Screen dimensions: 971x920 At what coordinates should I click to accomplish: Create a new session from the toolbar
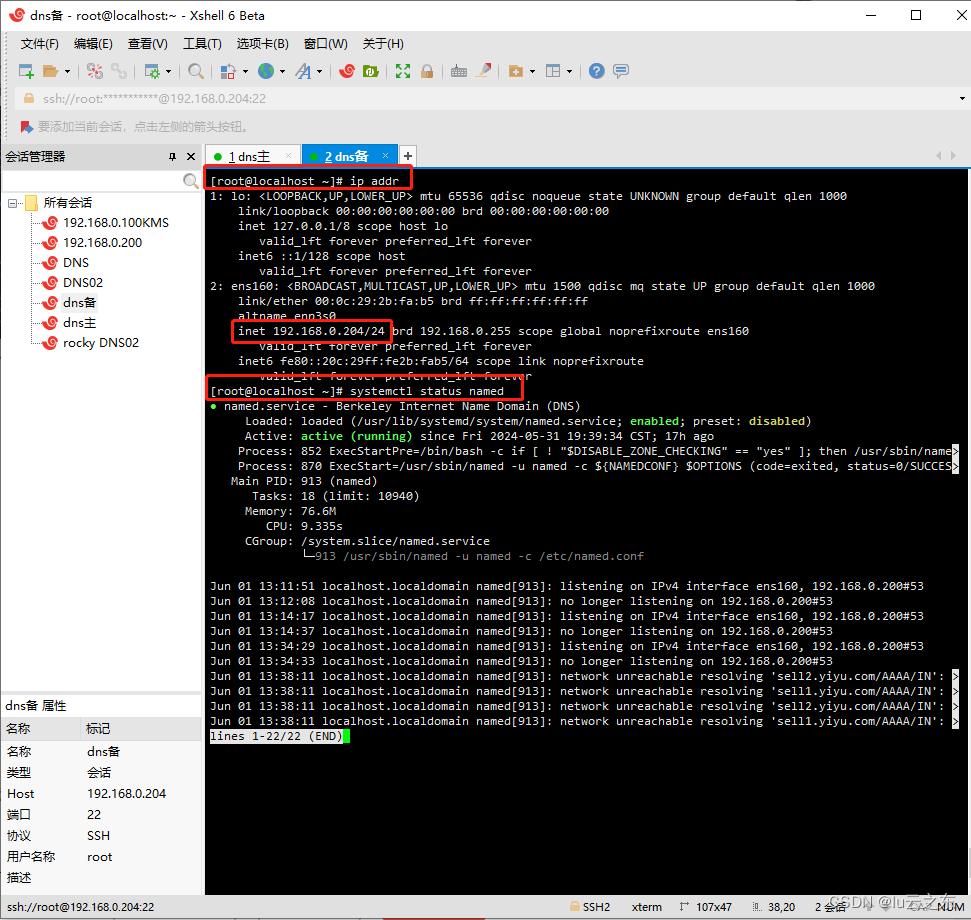coord(24,71)
